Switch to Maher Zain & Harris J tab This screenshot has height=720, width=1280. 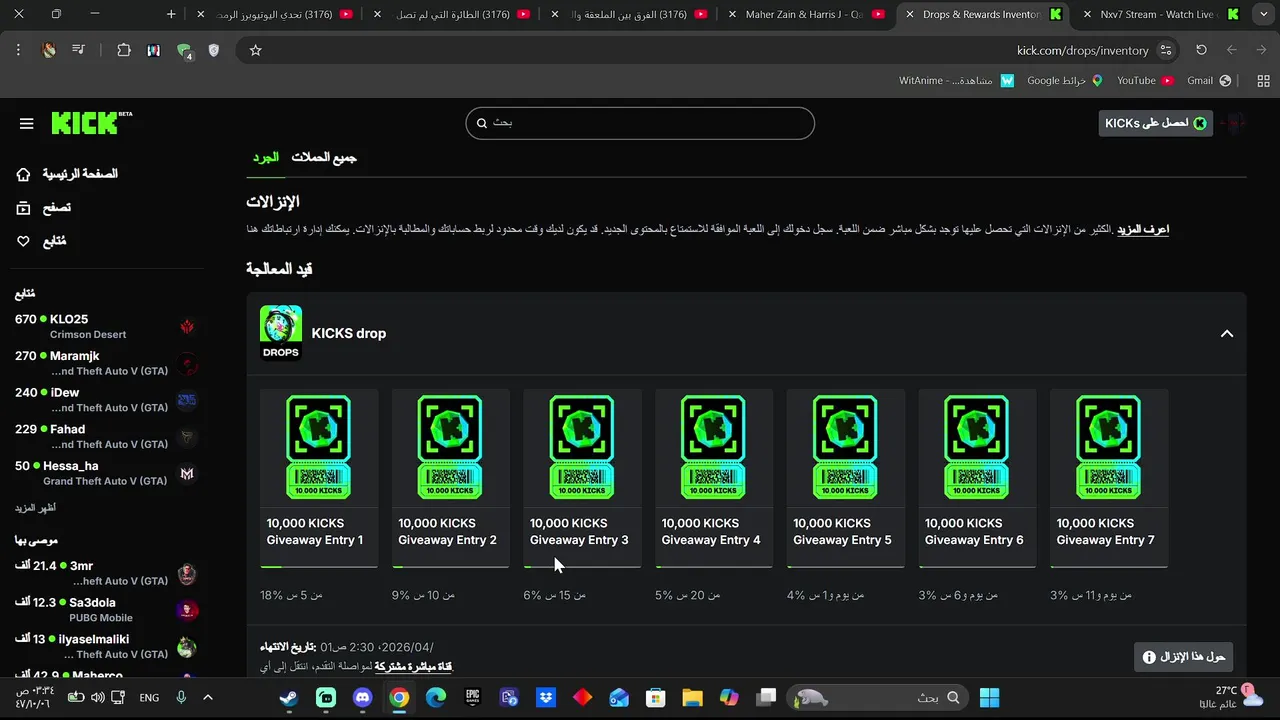(x=805, y=14)
